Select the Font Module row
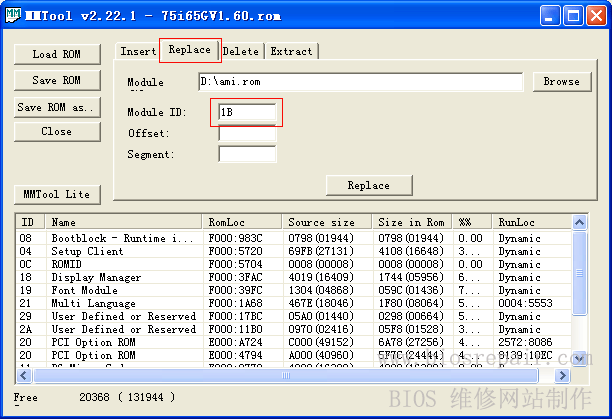Viewport: 612px width, 419px height. pyautogui.click(x=294, y=290)
